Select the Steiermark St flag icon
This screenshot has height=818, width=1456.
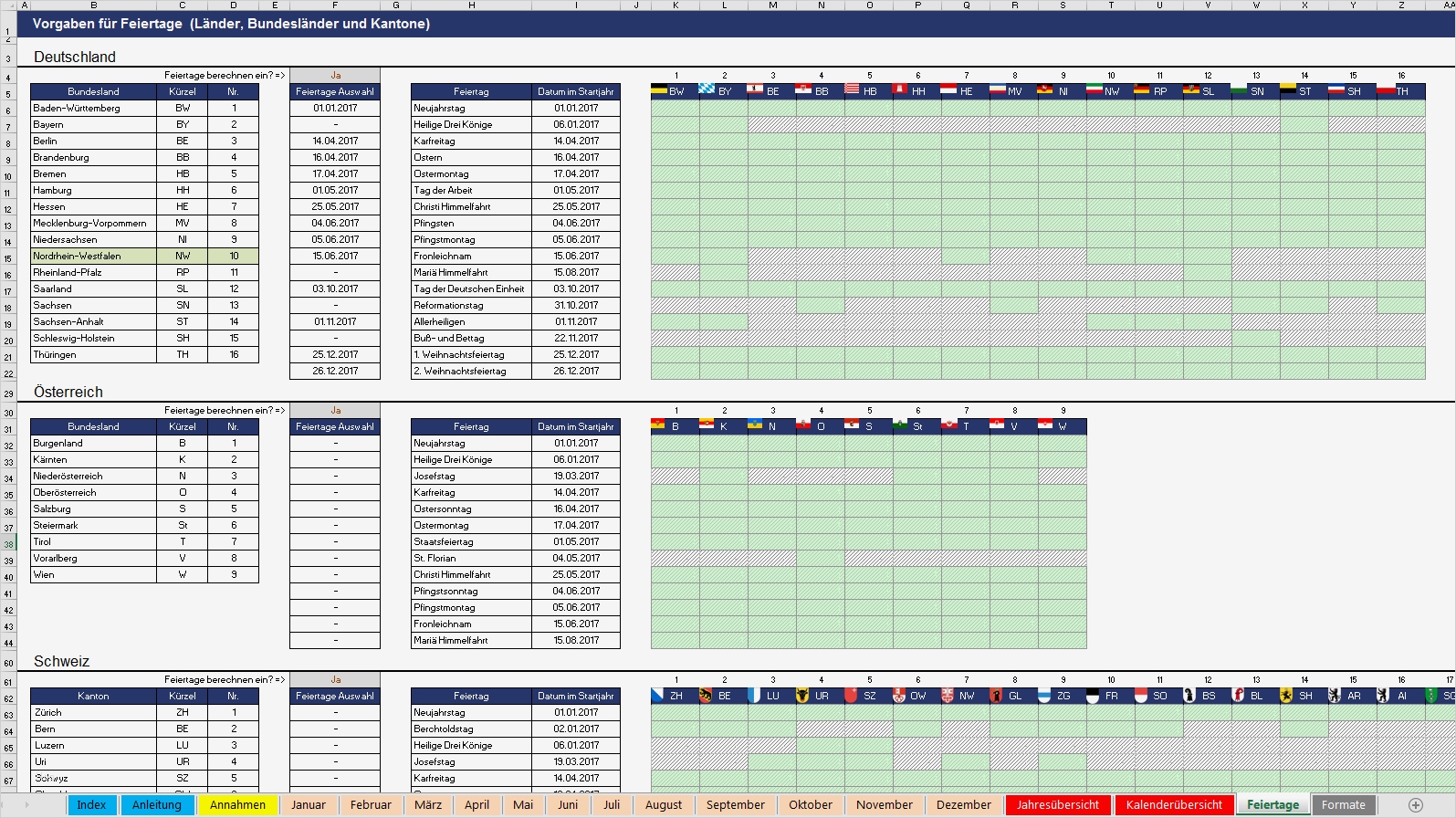tap(900, 424)
